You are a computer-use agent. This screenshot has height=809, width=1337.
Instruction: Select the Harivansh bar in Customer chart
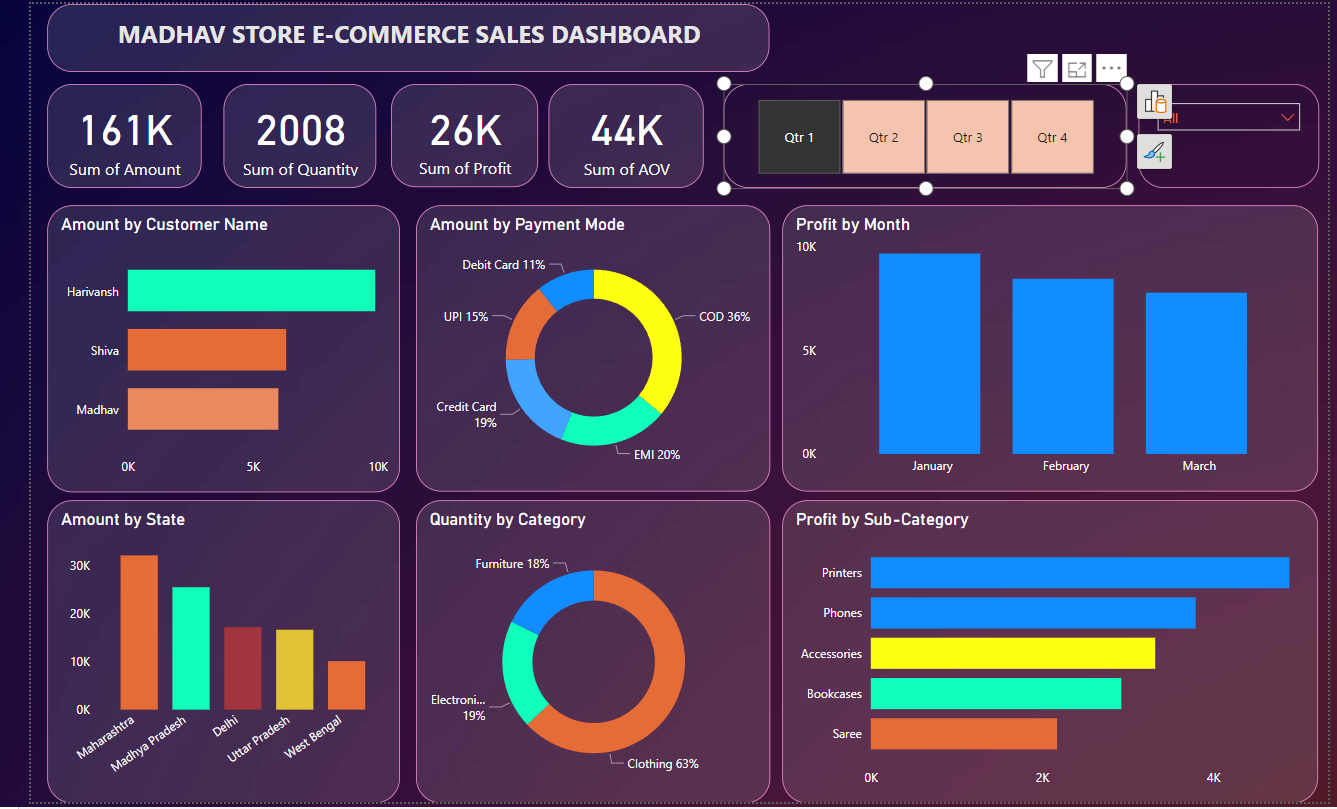[x=250, y=290]
